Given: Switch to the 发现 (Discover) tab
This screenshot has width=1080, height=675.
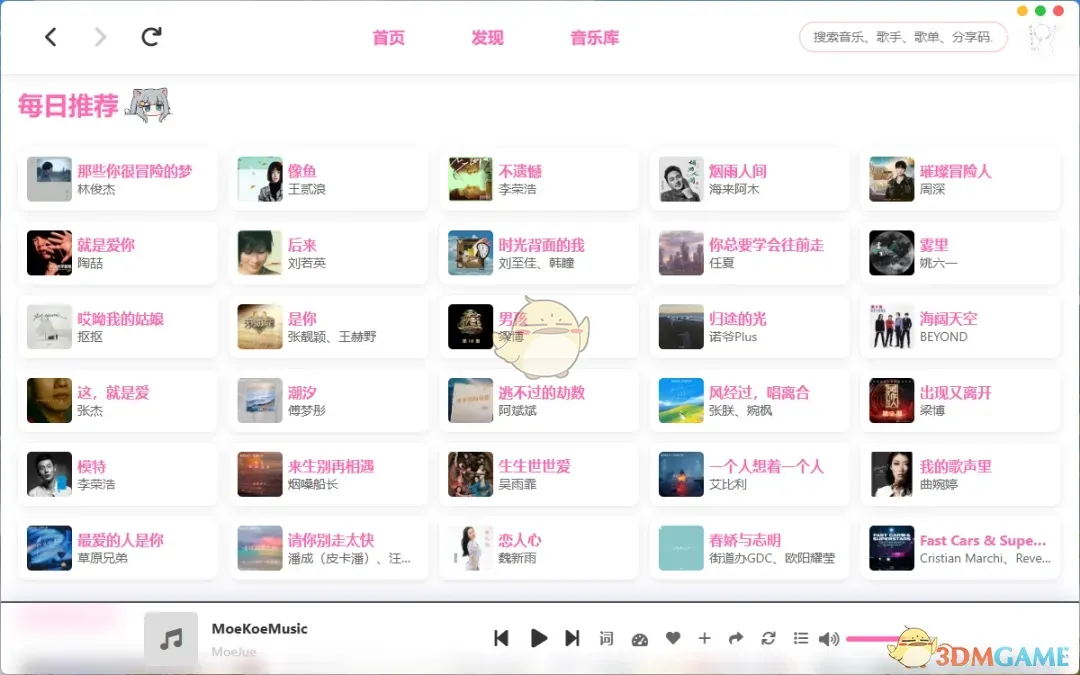Looking at the screenshot, I should pos(487,38).
